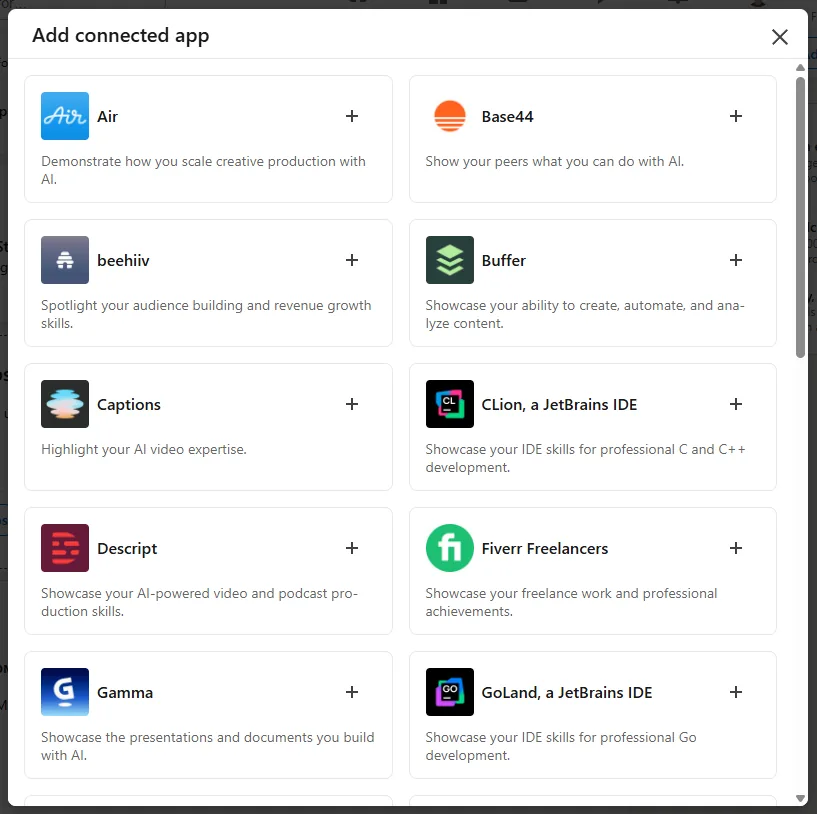Click the 'Captions' app name
The height and width of the screenshot is (814, 817).
click(129, 405)
